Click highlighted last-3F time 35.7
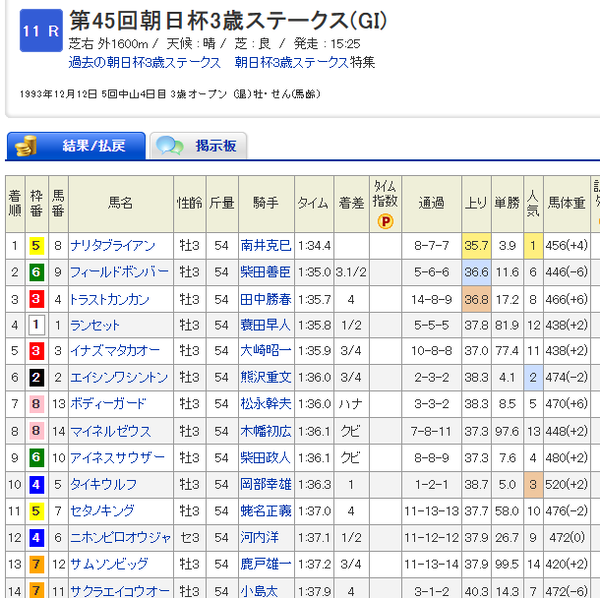 pos(476,246)
